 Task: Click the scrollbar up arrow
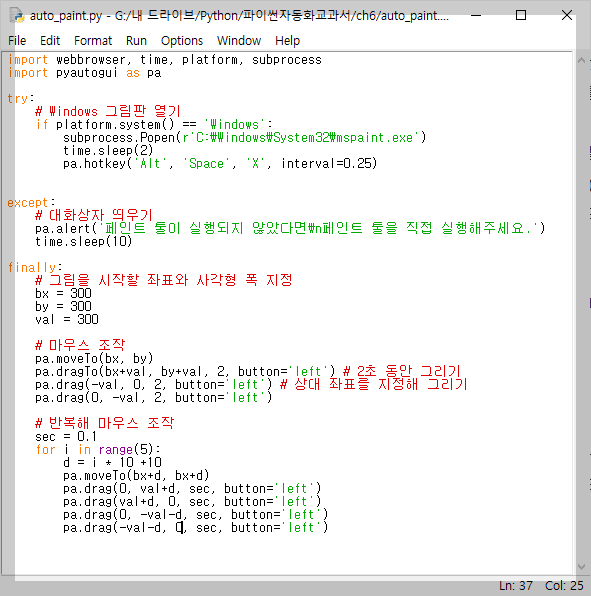[x=581, y=60]
